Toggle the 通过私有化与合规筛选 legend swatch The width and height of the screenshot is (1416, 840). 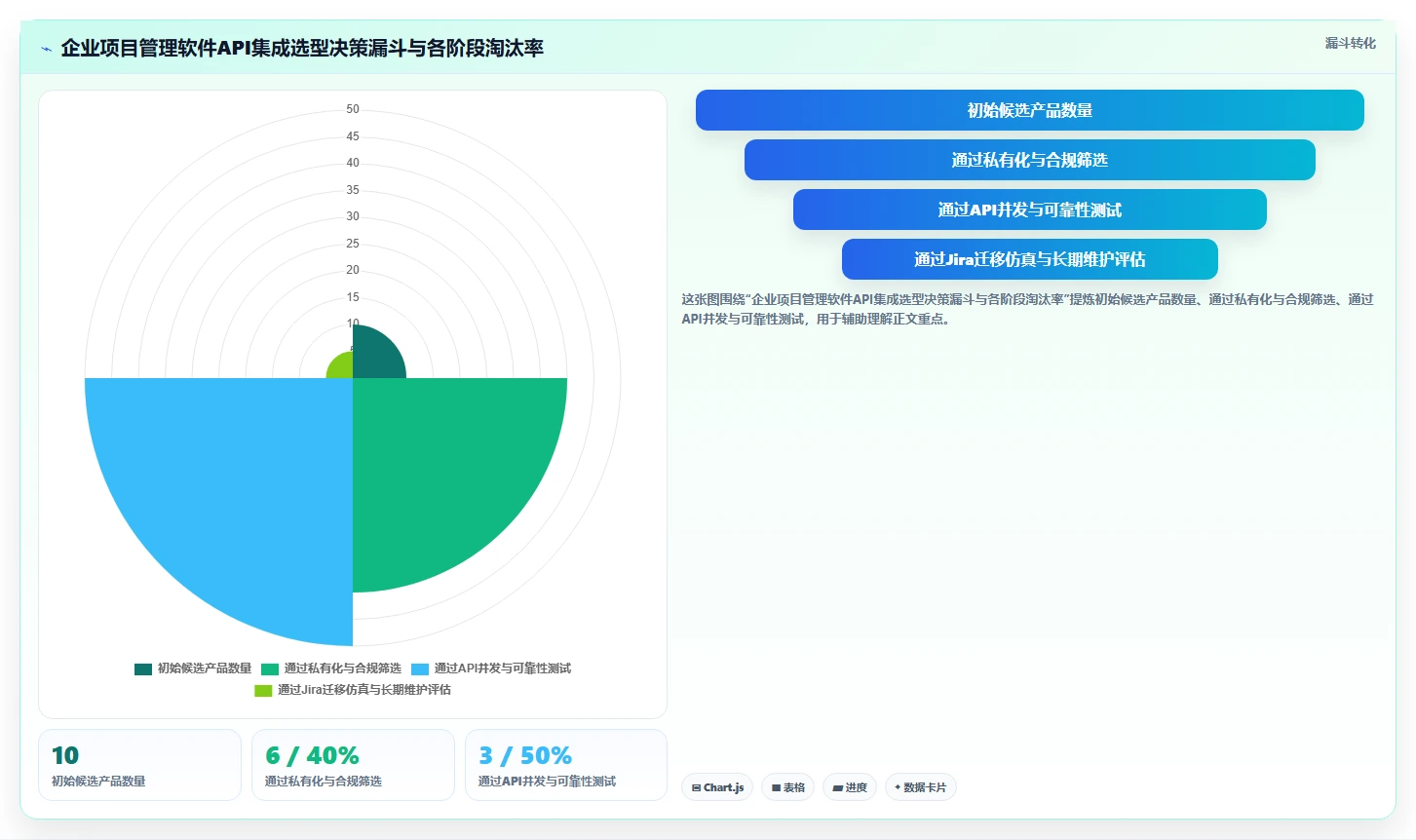click(x=270, y=668)
